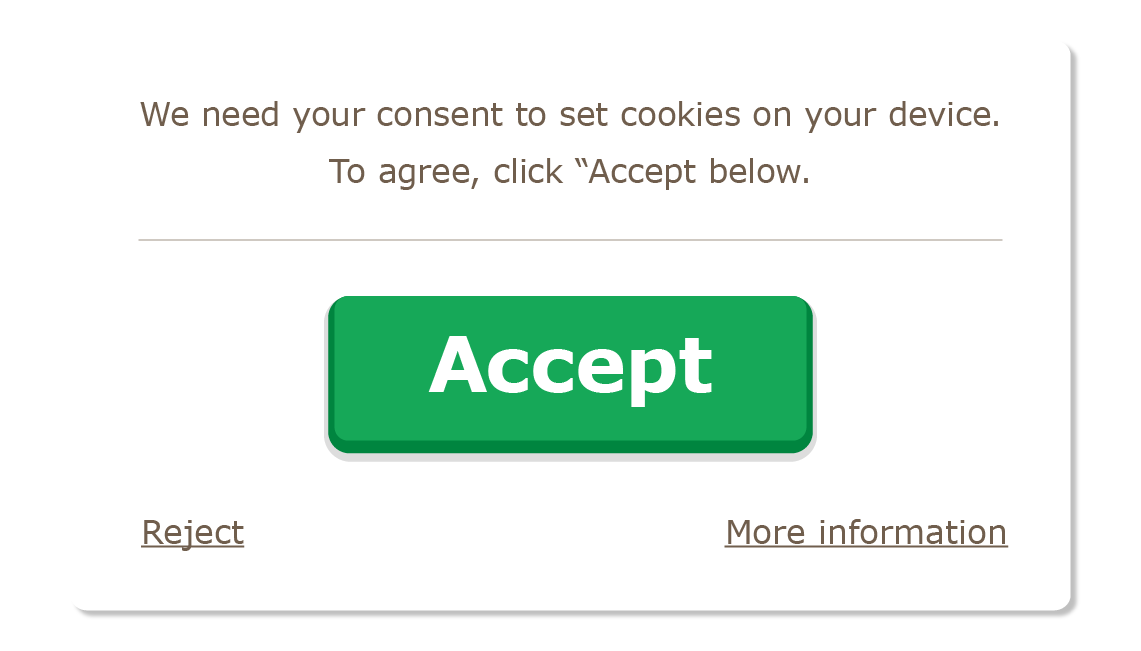Screen dimensions: 1141x651
Task: Agree to cookies with the Accept button
Action: [x=570, y=373]
